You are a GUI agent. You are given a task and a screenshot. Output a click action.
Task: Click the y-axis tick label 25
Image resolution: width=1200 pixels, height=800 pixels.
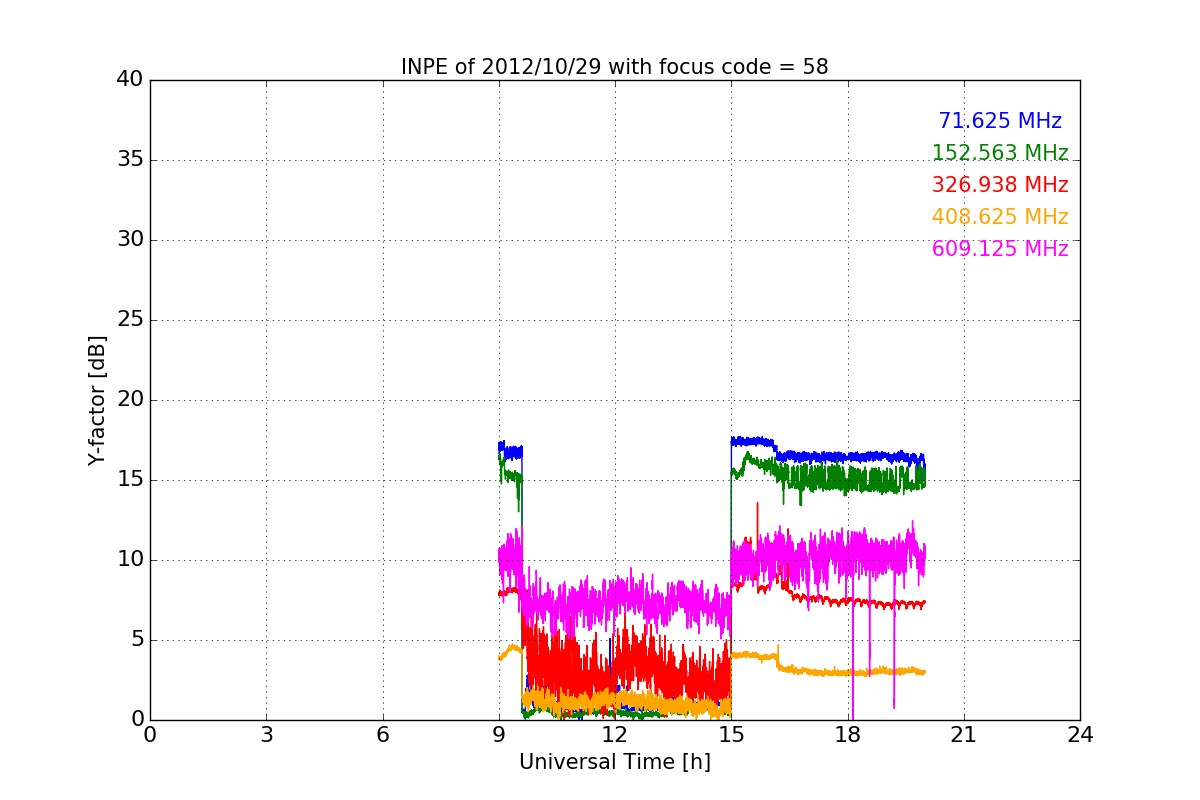[130, 320]
